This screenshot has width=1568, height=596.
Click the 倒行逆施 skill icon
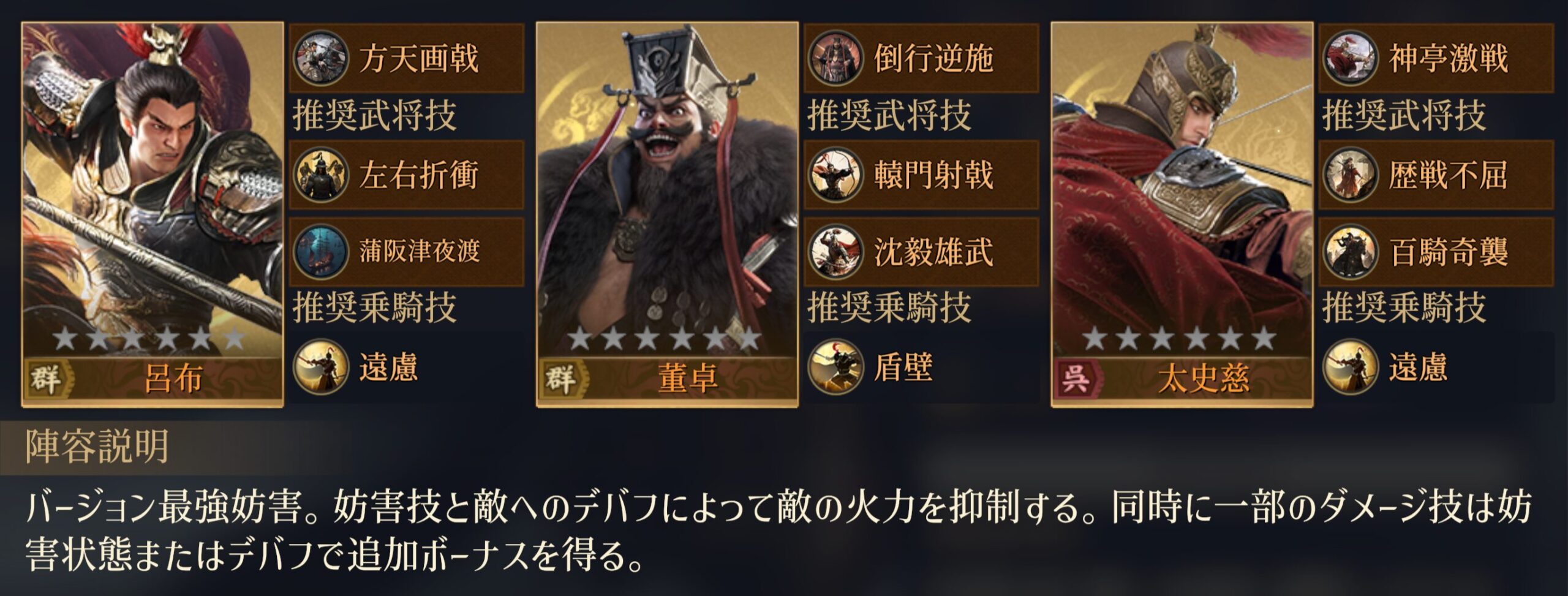click(835, 58)
